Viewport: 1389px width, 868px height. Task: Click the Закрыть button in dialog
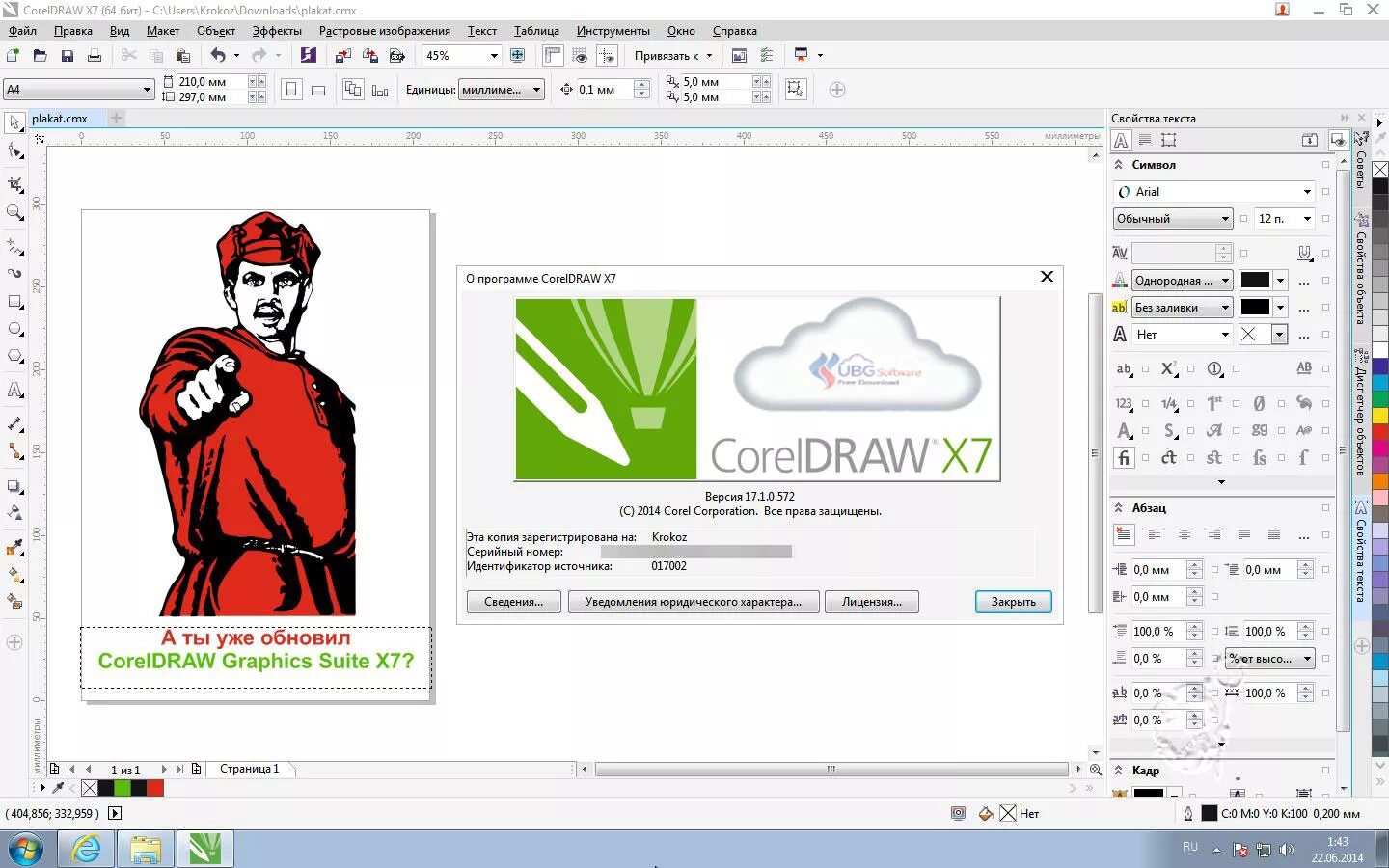(1013, 602)
